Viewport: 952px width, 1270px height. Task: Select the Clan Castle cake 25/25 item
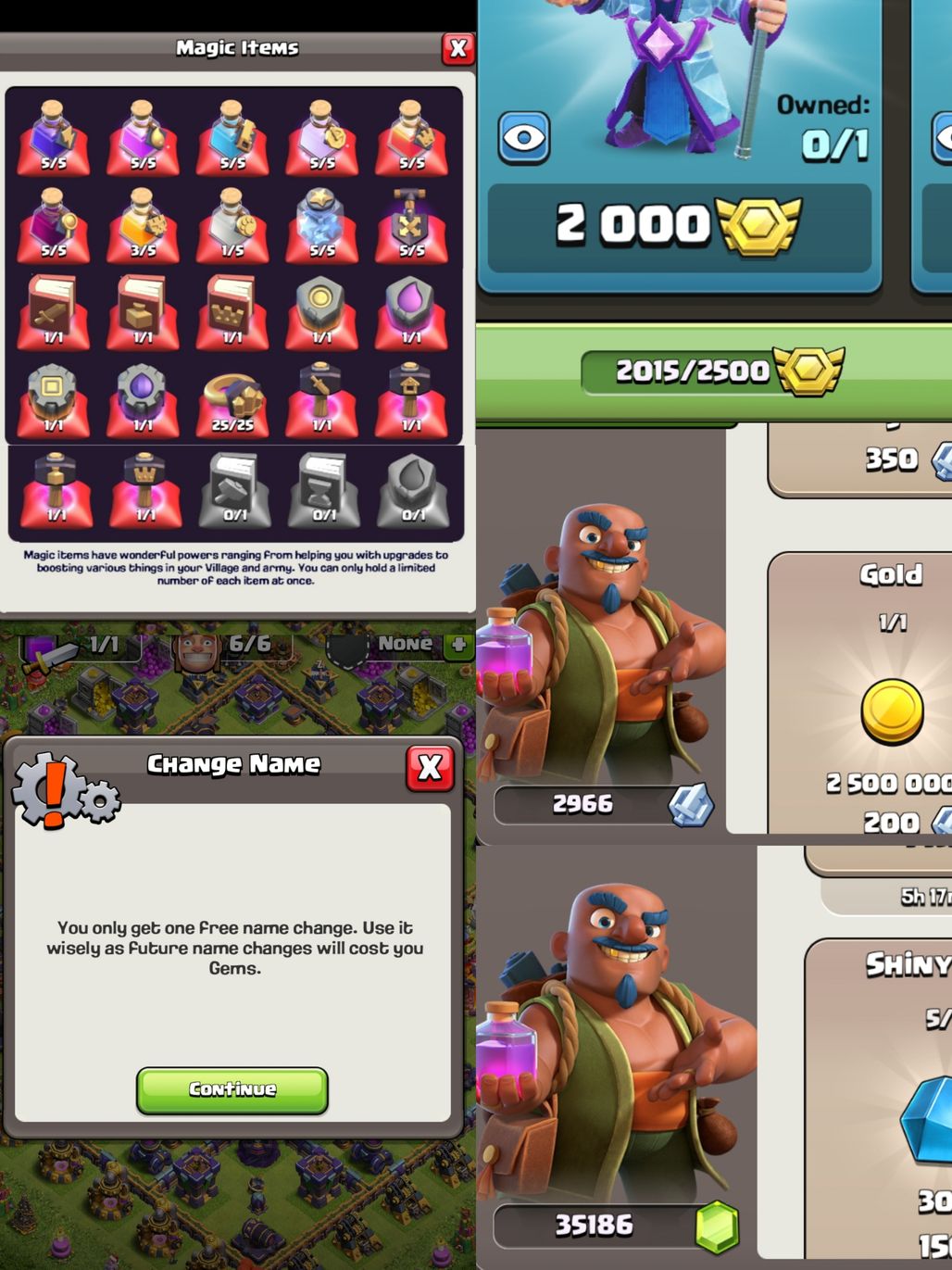point(232,400)
